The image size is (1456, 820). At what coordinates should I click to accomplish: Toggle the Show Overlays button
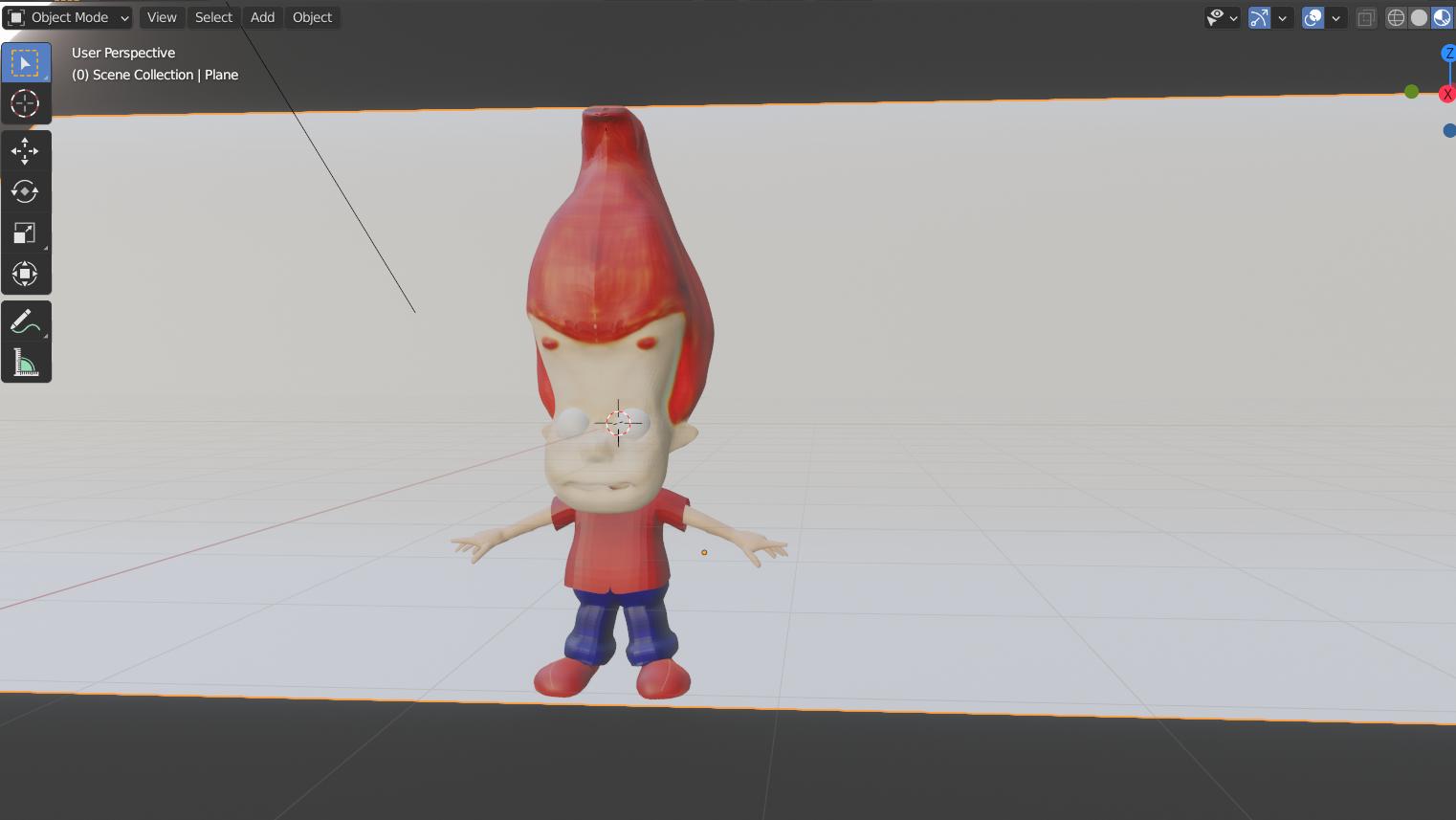point(1313,17)
